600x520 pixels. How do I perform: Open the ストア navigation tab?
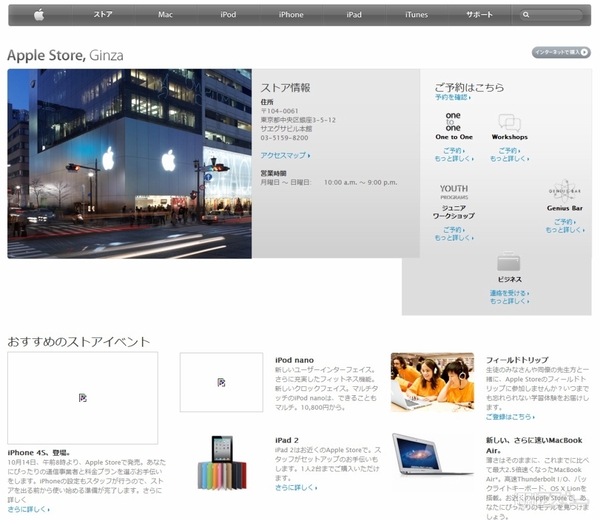click(103, 15)
